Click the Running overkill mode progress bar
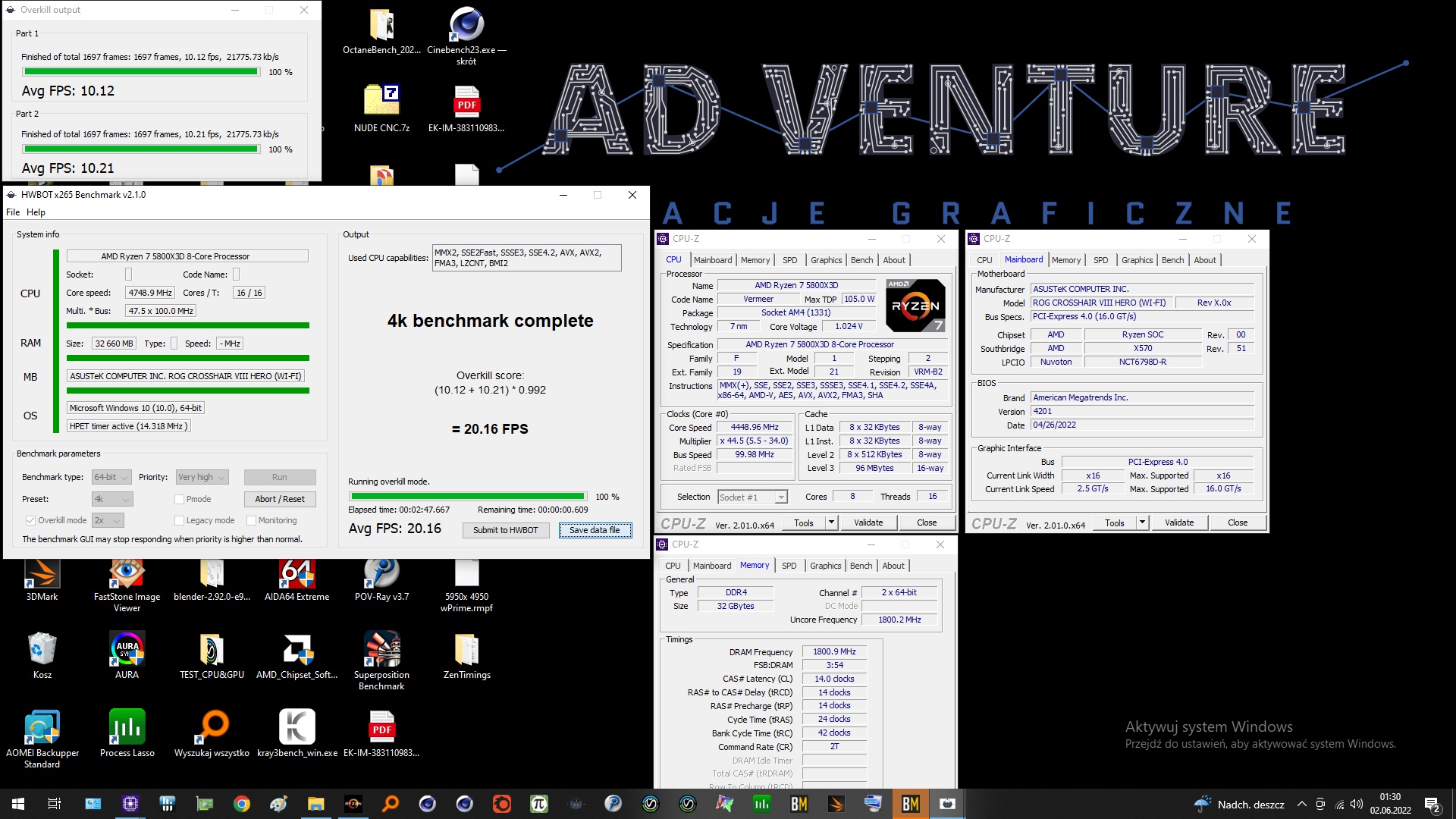 pos(467,497)
